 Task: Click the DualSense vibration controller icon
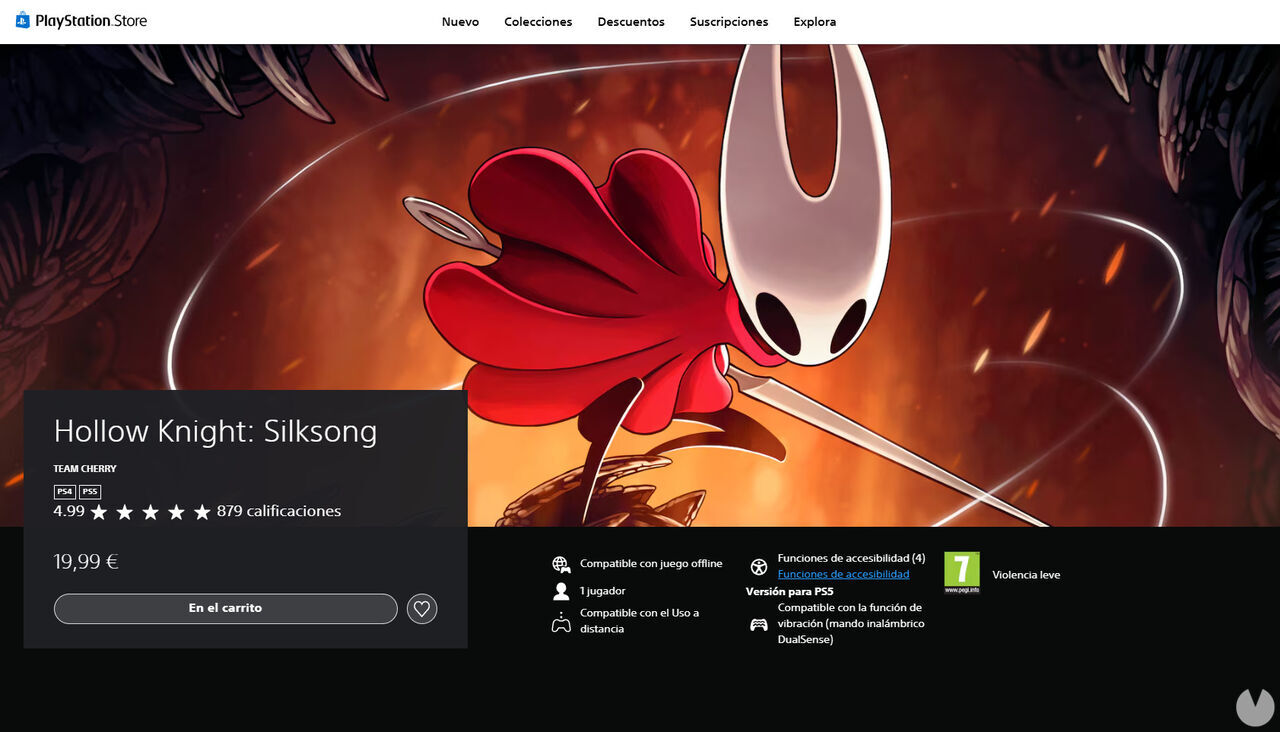pos(758,623)
